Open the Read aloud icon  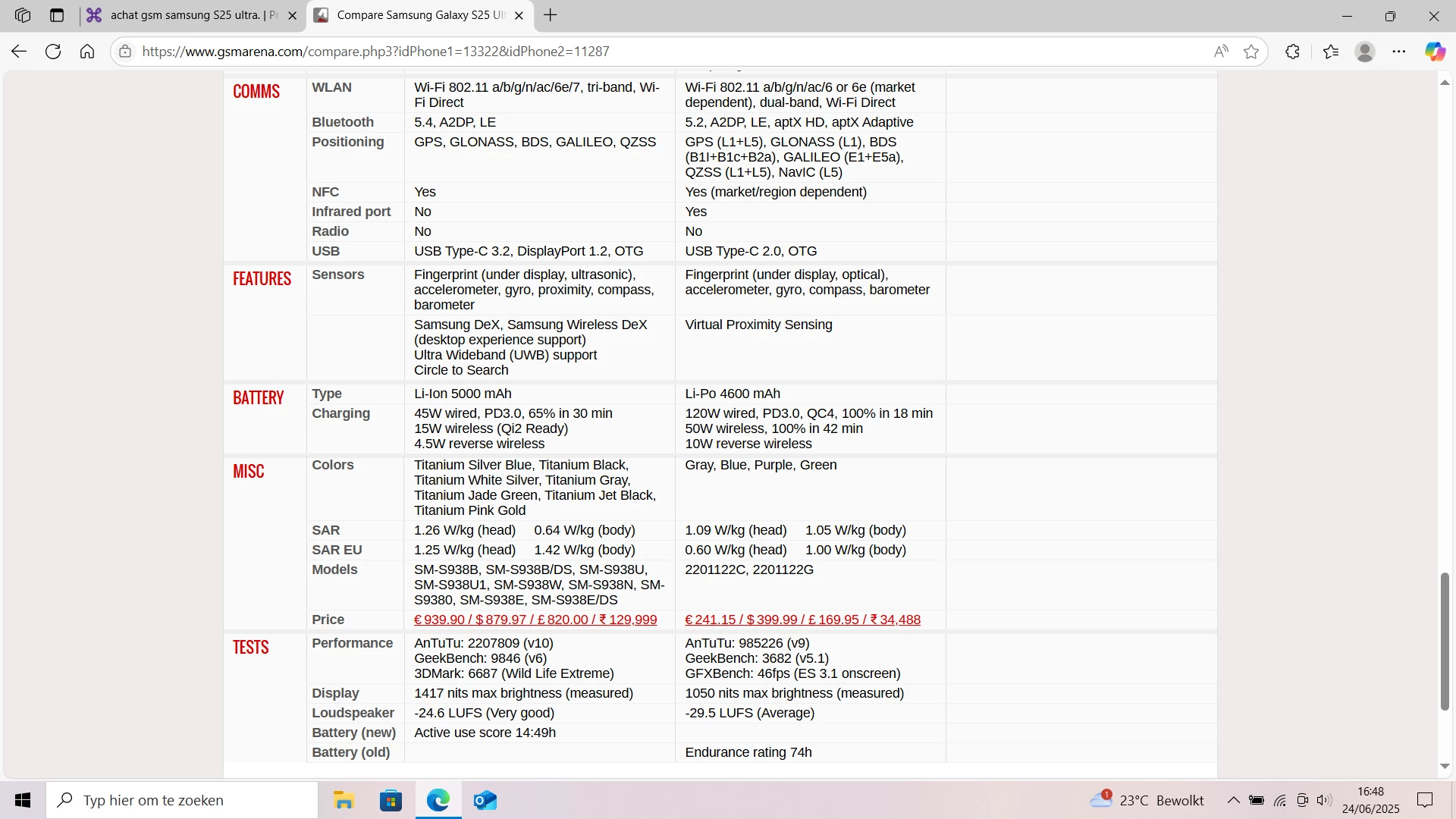coord(1221,52)
